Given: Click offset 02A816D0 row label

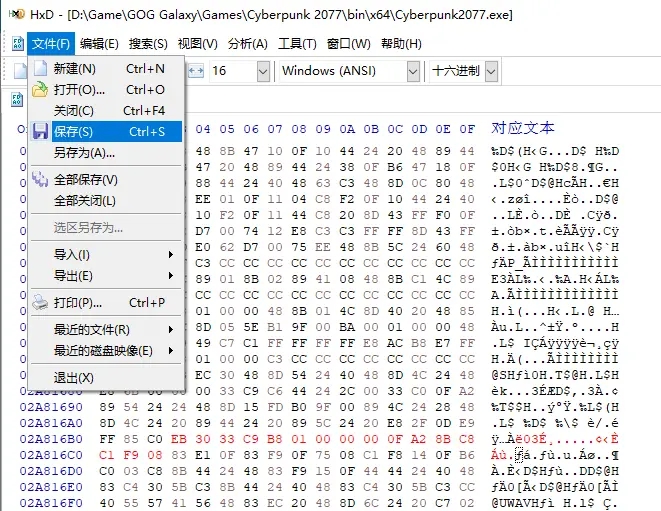Looking at the screenshot, I should point(51,471).
